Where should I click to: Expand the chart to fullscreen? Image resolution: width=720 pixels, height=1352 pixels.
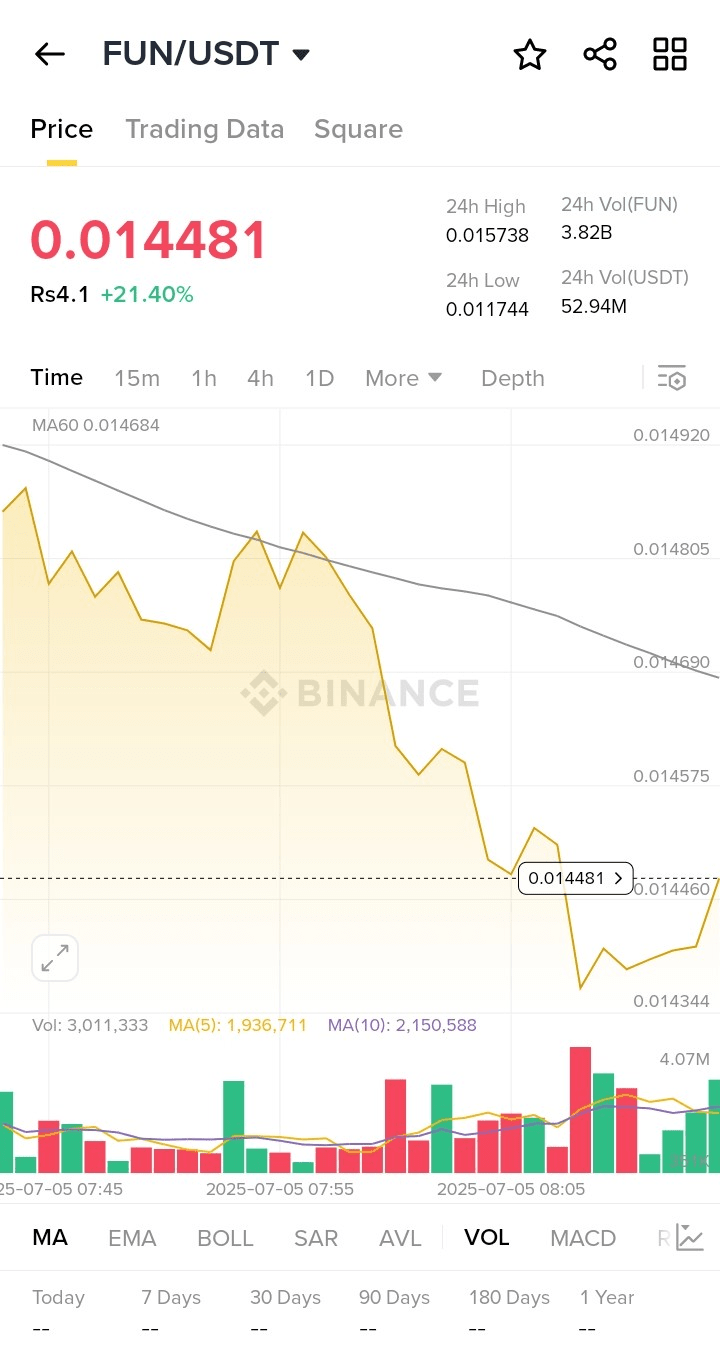coord(55,958)
